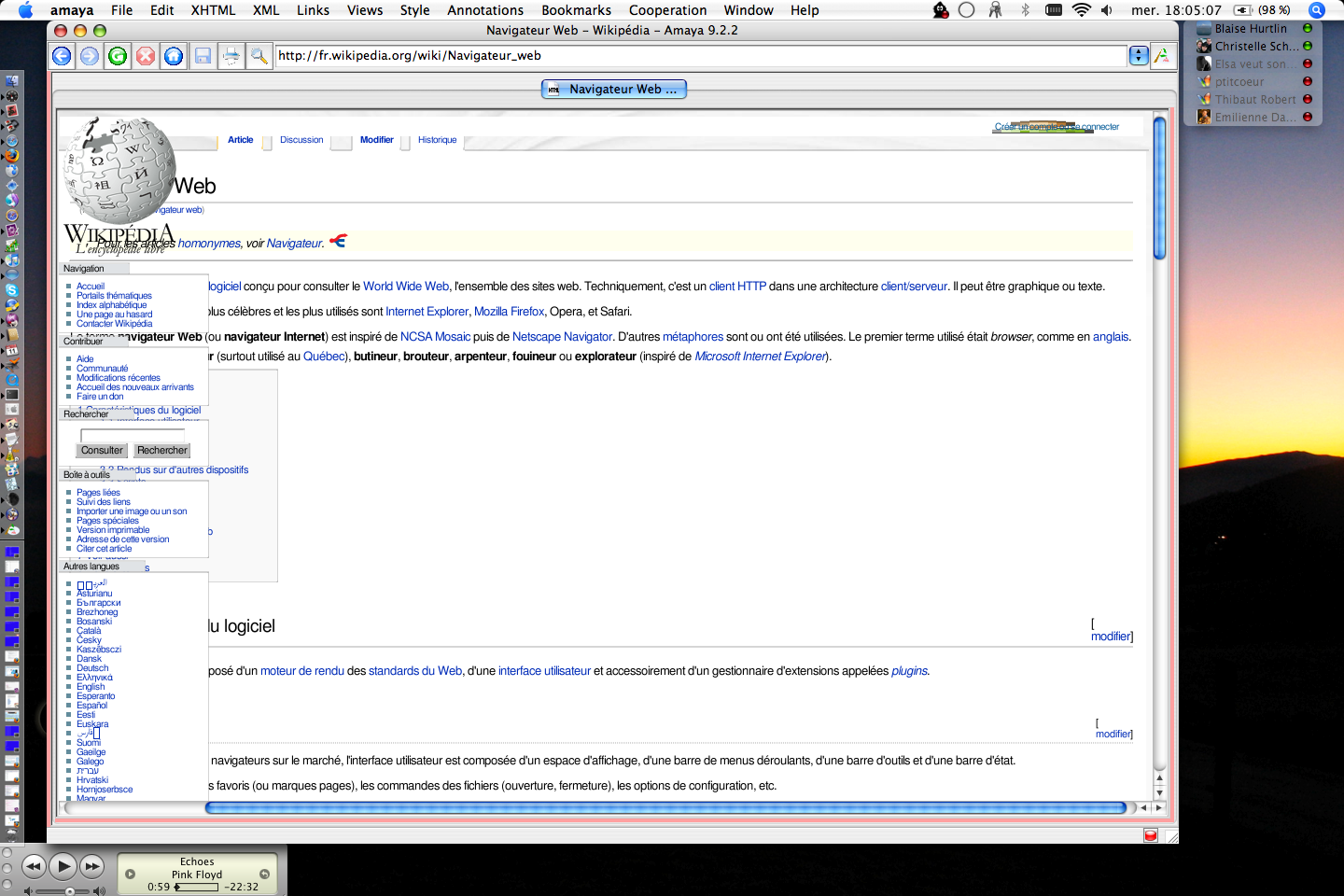
Task: Open the Accueil sidebar link
Action: (91, 287)
